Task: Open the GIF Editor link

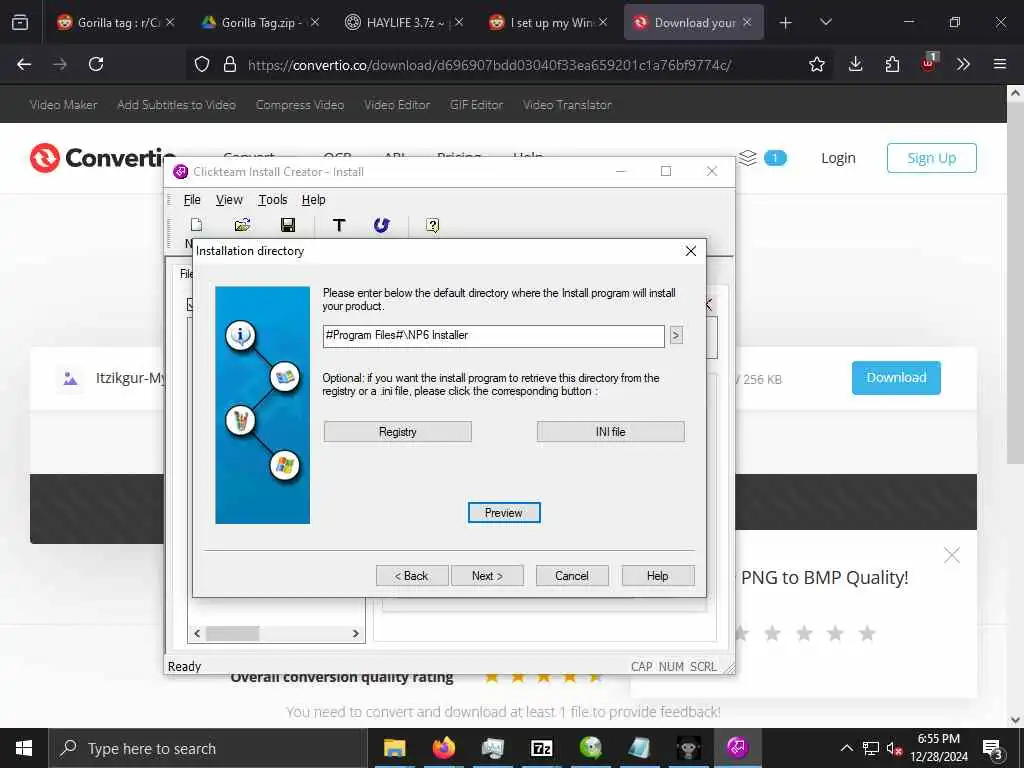Action: [476, 104]
